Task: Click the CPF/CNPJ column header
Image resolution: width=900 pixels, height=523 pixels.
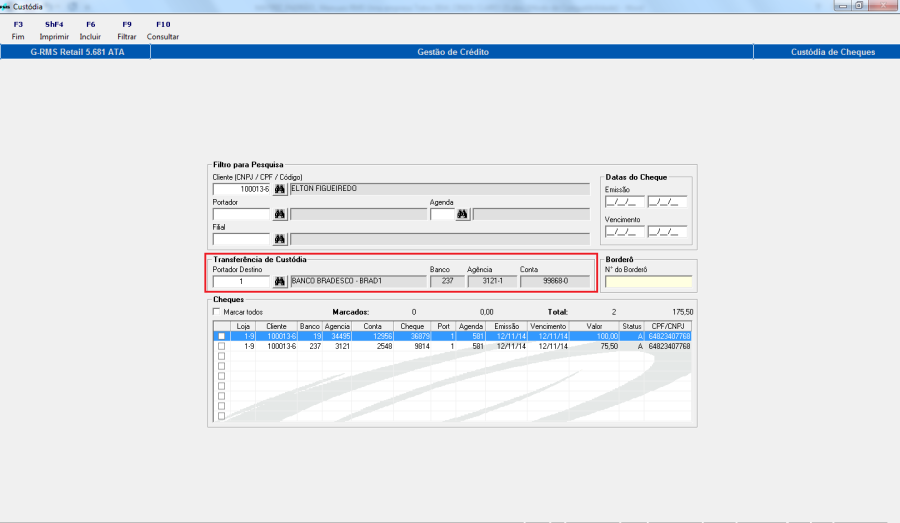Action: point(668,326)
